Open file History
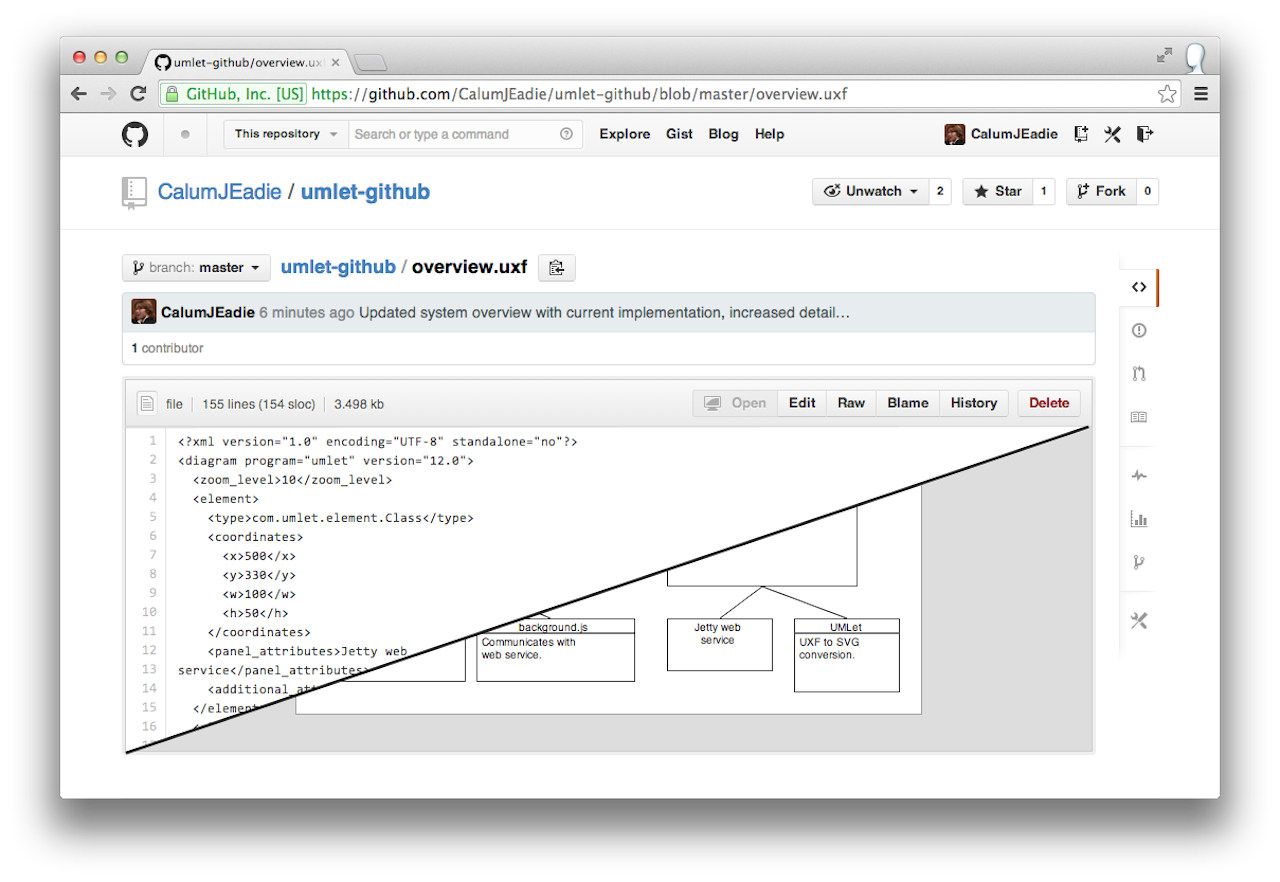 tap(974, 403)
